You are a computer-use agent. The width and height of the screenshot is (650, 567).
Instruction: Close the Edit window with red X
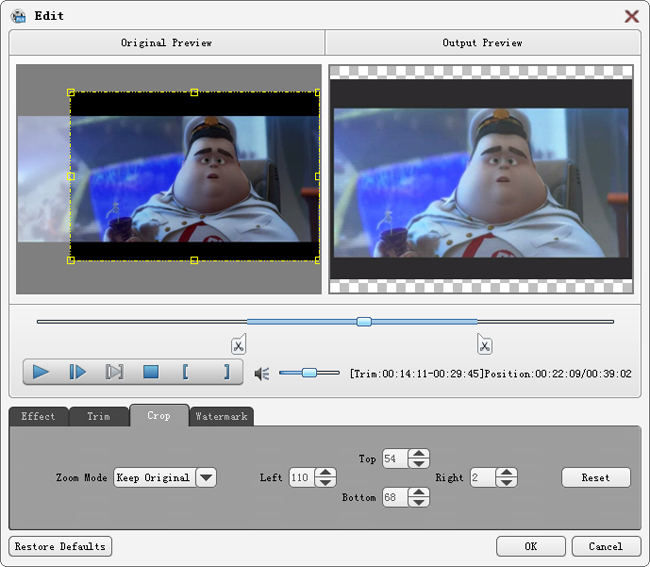pos(631,16)
